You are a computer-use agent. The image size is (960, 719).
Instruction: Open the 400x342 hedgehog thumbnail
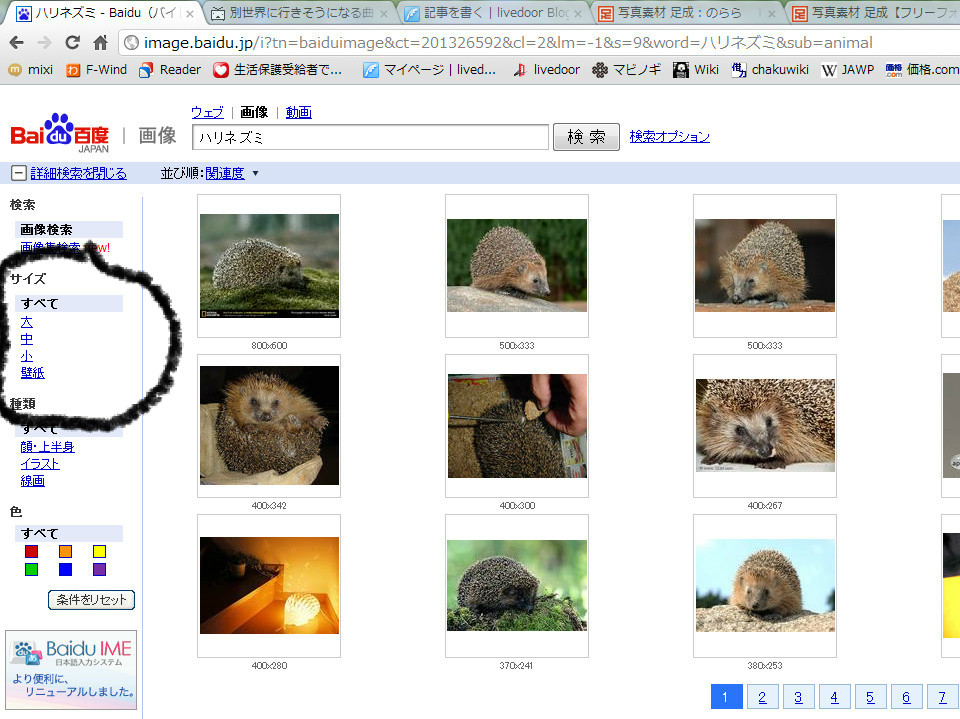point(269,426)
